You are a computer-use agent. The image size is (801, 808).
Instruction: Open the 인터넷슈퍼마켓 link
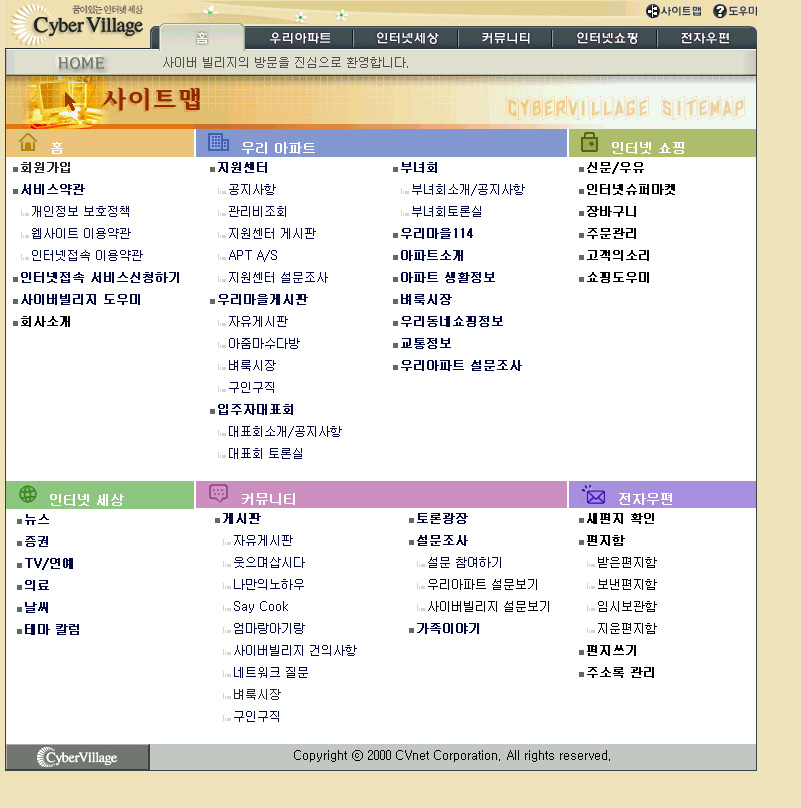[631, 190]
